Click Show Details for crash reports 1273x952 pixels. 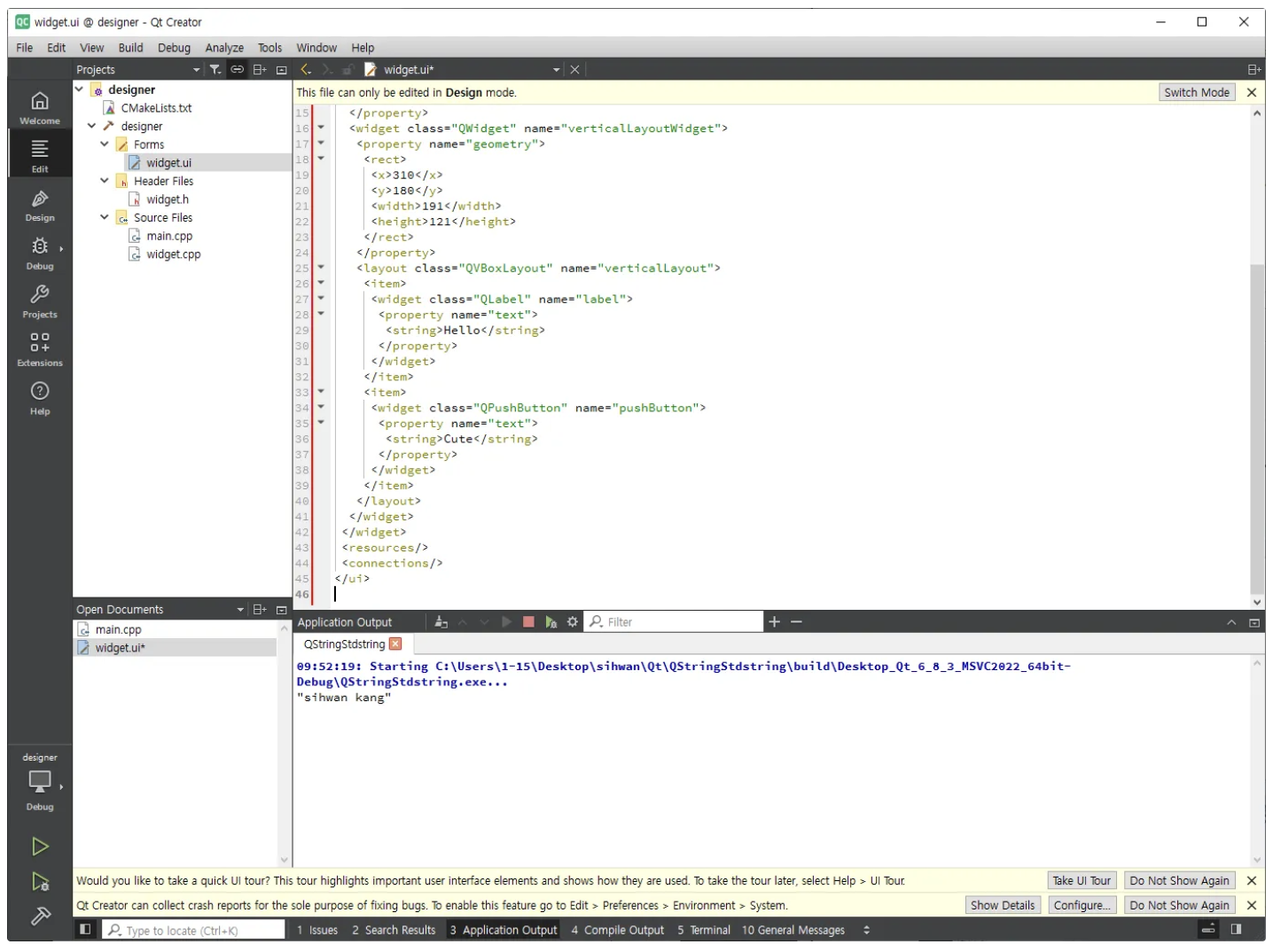coord(1002,905)
